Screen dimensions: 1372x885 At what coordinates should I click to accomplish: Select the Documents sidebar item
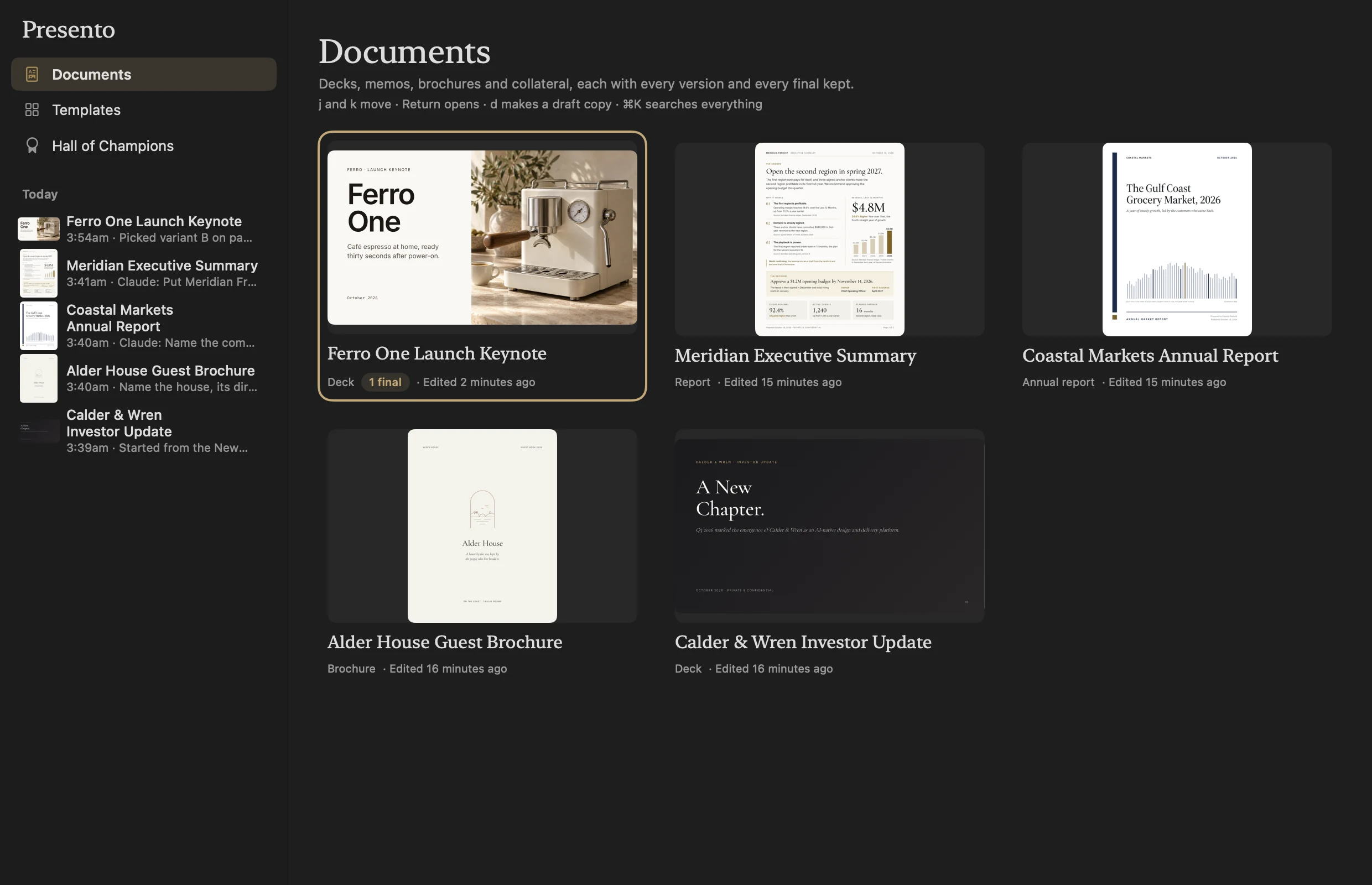[x=144, y=74]
